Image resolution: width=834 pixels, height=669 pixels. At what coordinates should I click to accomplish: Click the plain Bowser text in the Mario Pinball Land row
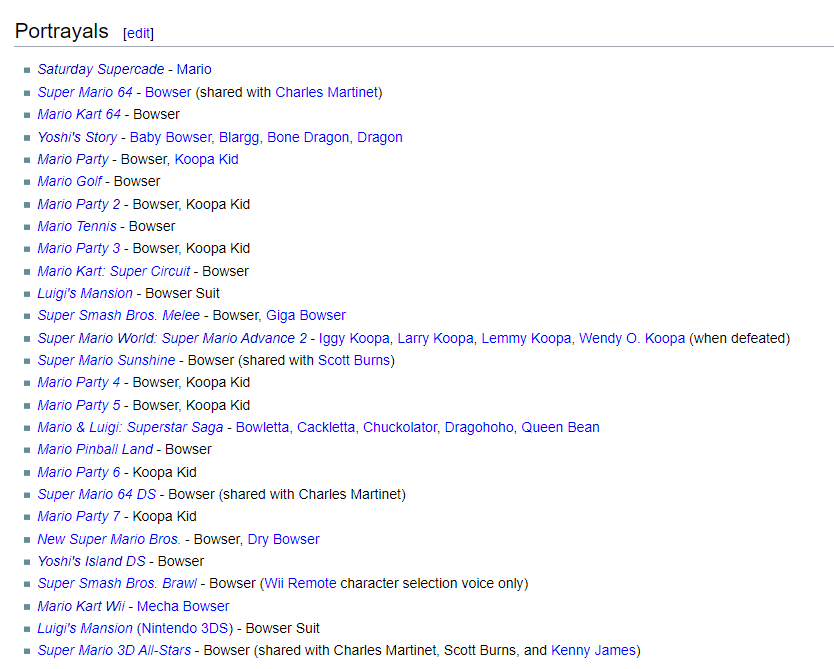coord(188,450)
